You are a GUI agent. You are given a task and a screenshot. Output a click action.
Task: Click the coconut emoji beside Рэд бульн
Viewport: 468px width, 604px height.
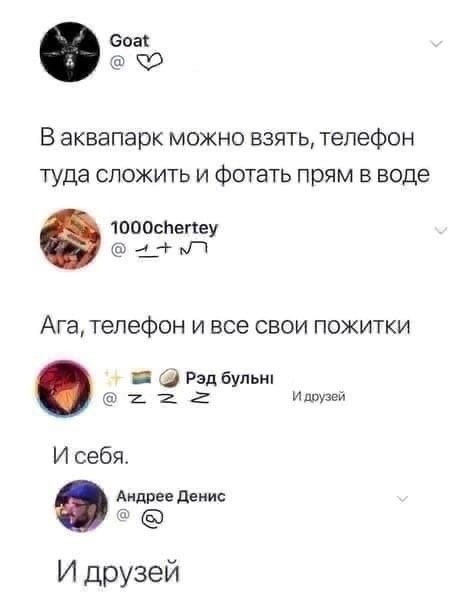169,378
